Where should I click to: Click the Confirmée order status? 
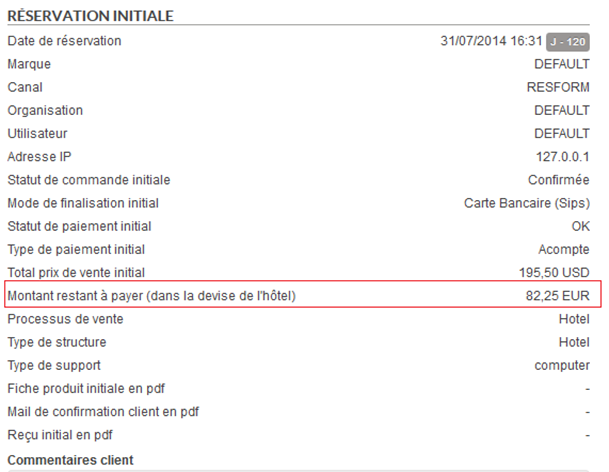(x=558, y=180)
